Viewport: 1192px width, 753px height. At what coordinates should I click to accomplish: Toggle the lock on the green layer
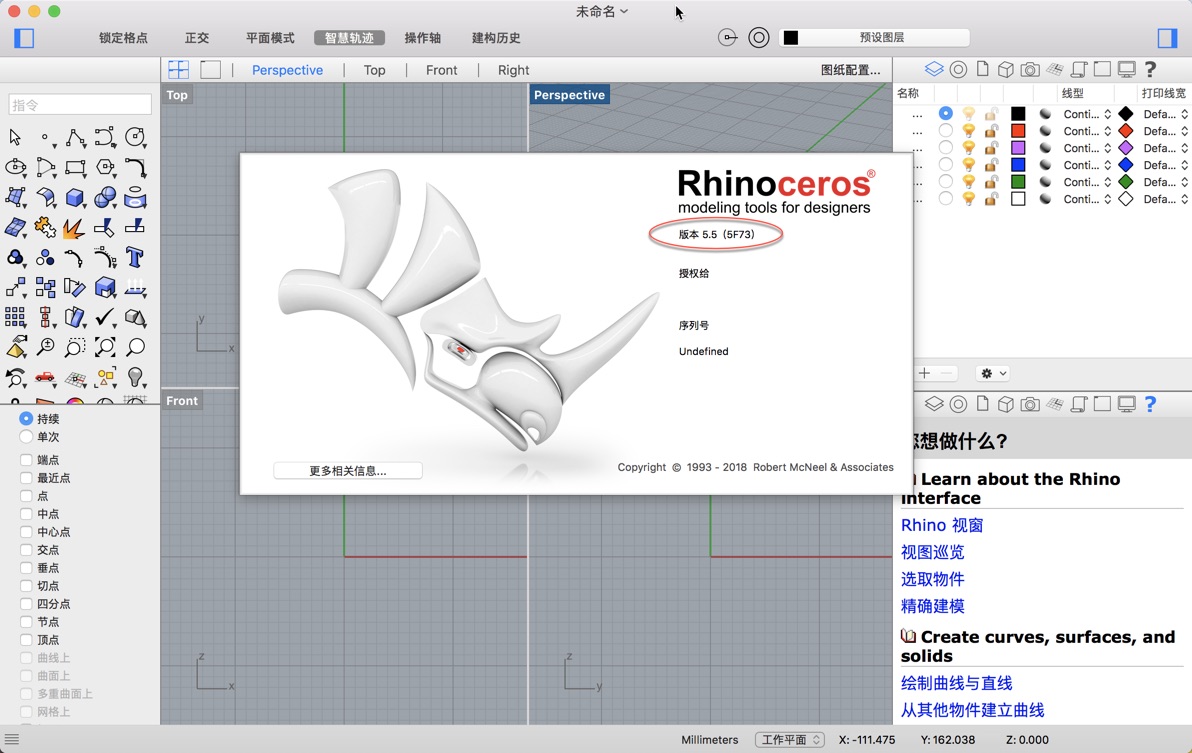(991, 182)
